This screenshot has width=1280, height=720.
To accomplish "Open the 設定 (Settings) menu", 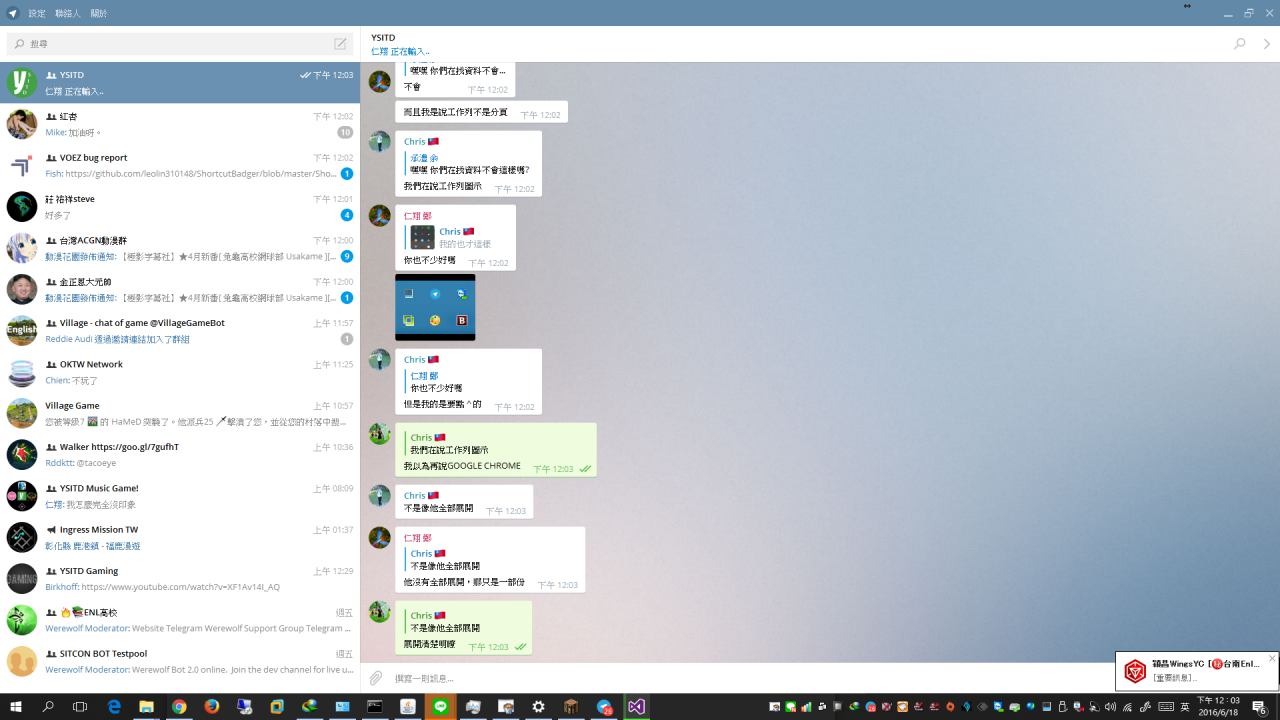I will pyautogui.click(x=37, y=13).
